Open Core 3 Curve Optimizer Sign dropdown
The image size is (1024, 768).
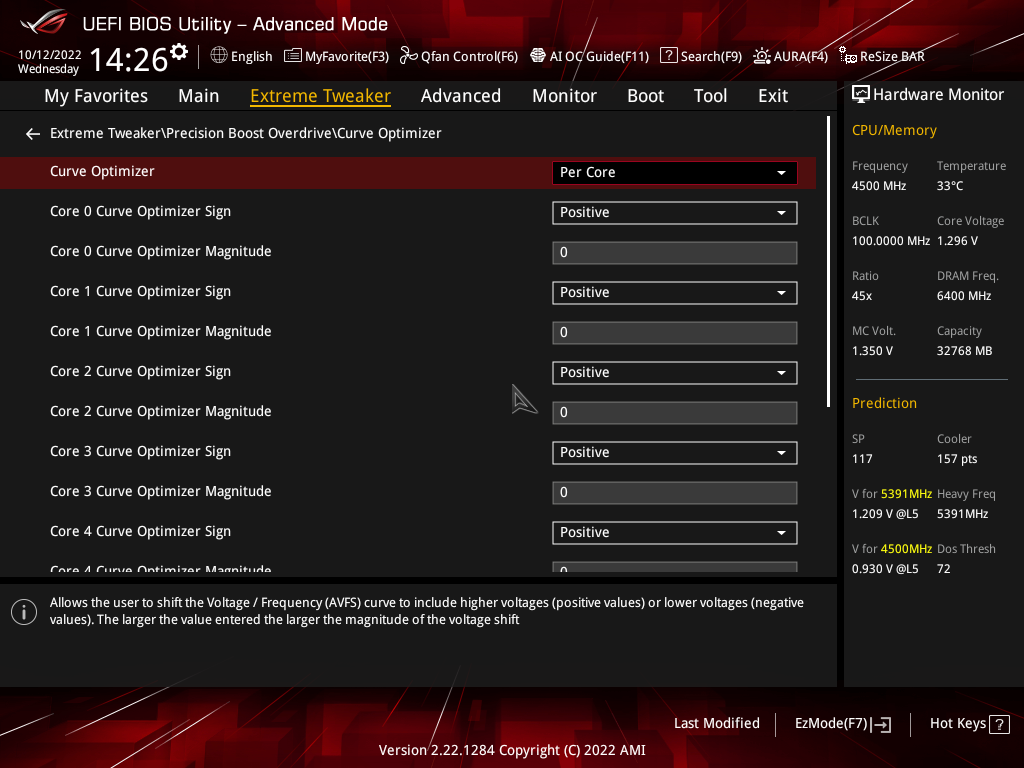675,453
